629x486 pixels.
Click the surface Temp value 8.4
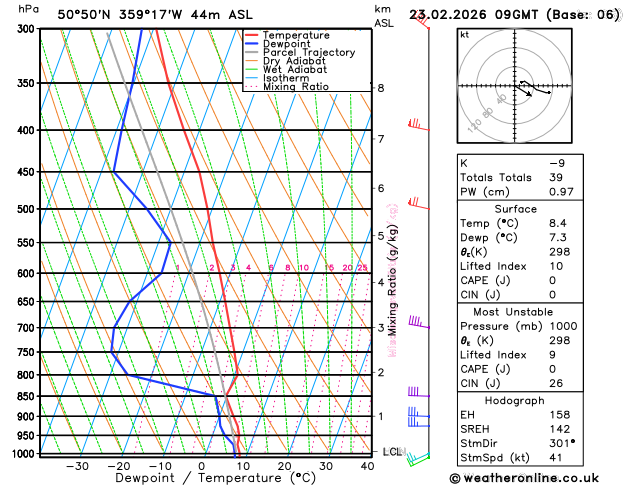[558, 223]
